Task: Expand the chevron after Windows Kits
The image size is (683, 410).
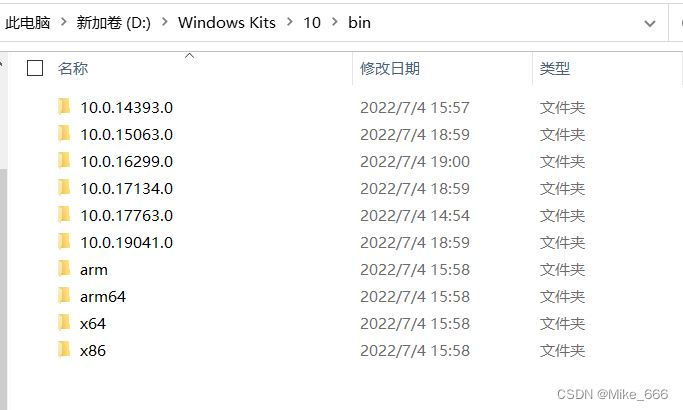Action: pyautogui.click(x=288, y=23)
